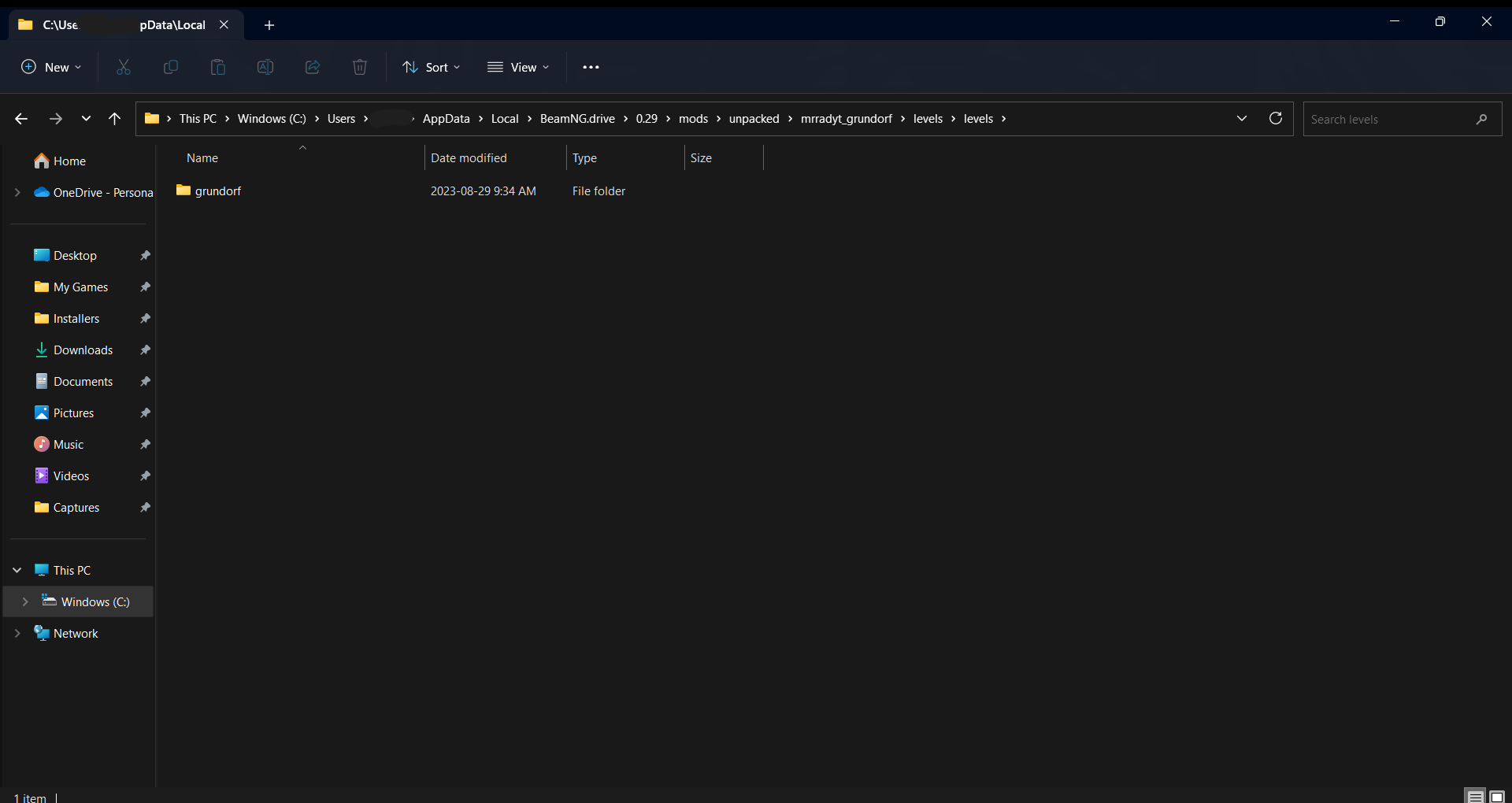Open the See more ellipsis menu

[x=591, y=67]
